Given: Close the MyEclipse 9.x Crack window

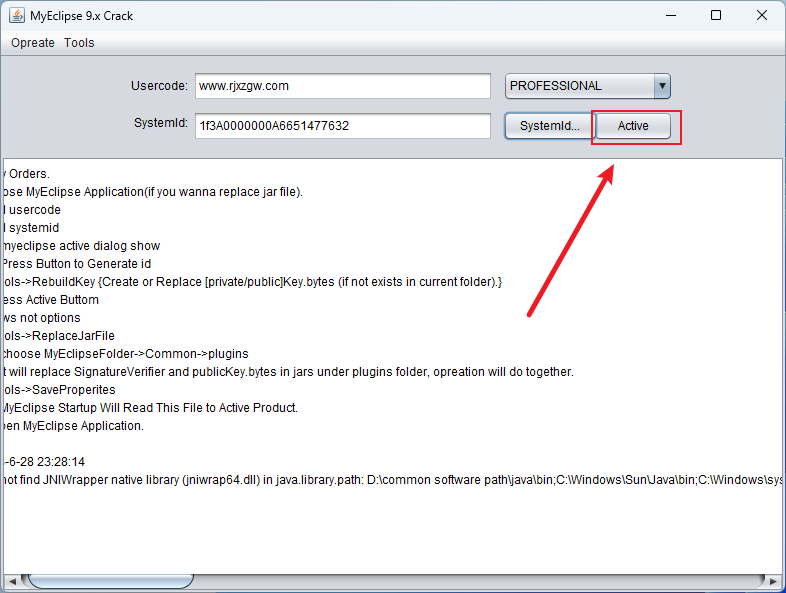Looking at the screenshot, I should click(x=762, y=16).
